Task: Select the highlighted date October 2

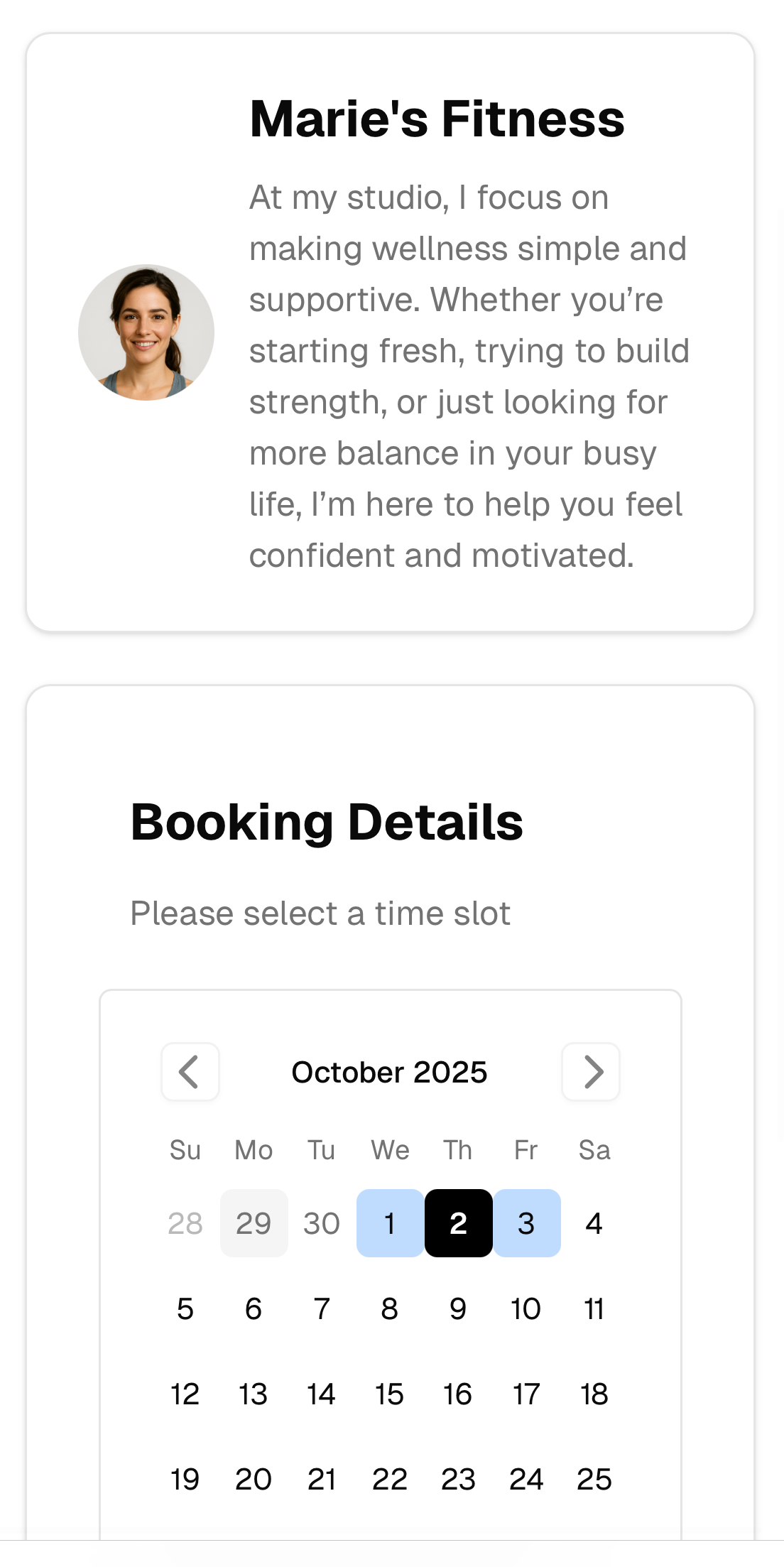Action: [458, 1223]
